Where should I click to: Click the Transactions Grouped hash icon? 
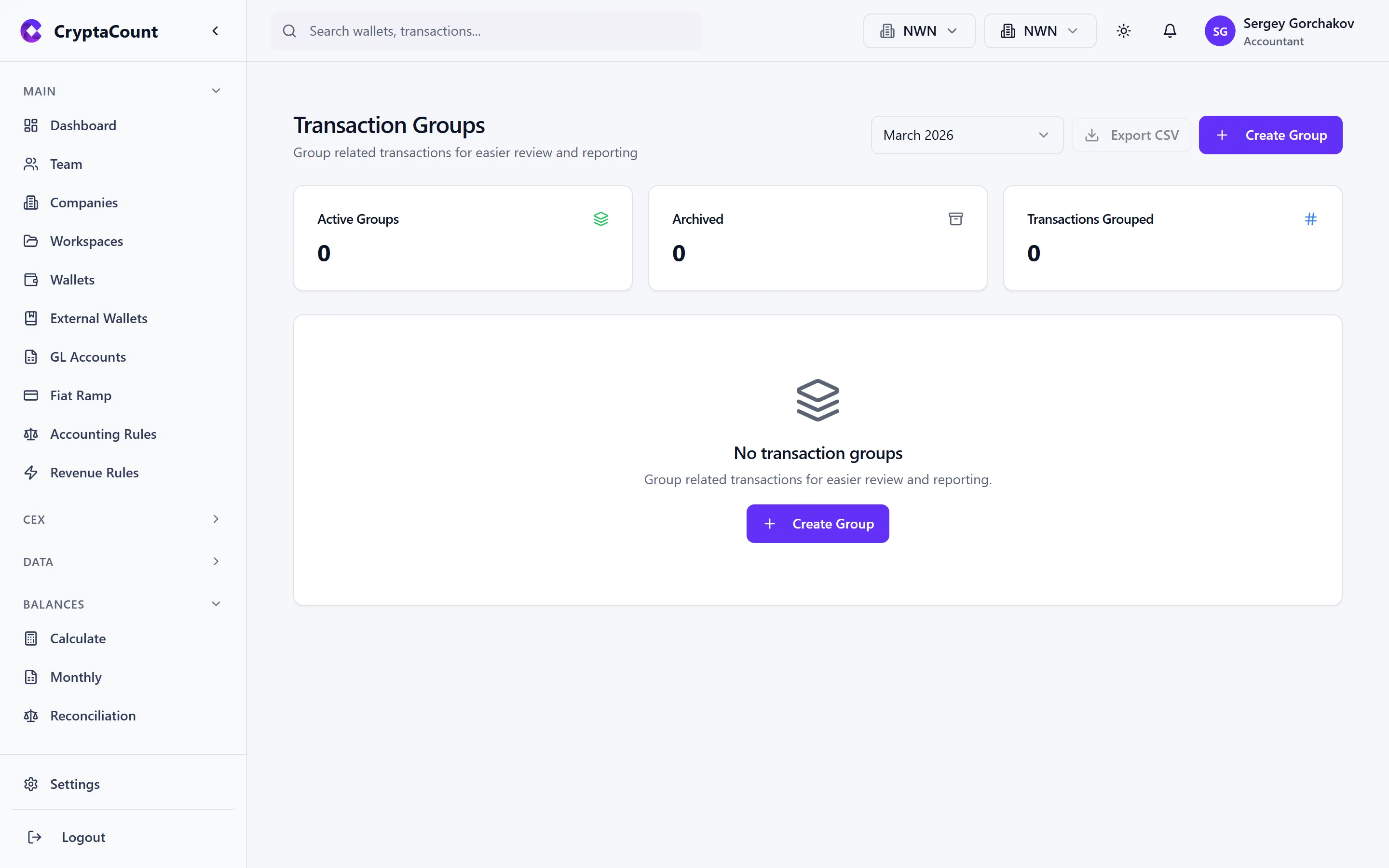[x=1310, y=219]
